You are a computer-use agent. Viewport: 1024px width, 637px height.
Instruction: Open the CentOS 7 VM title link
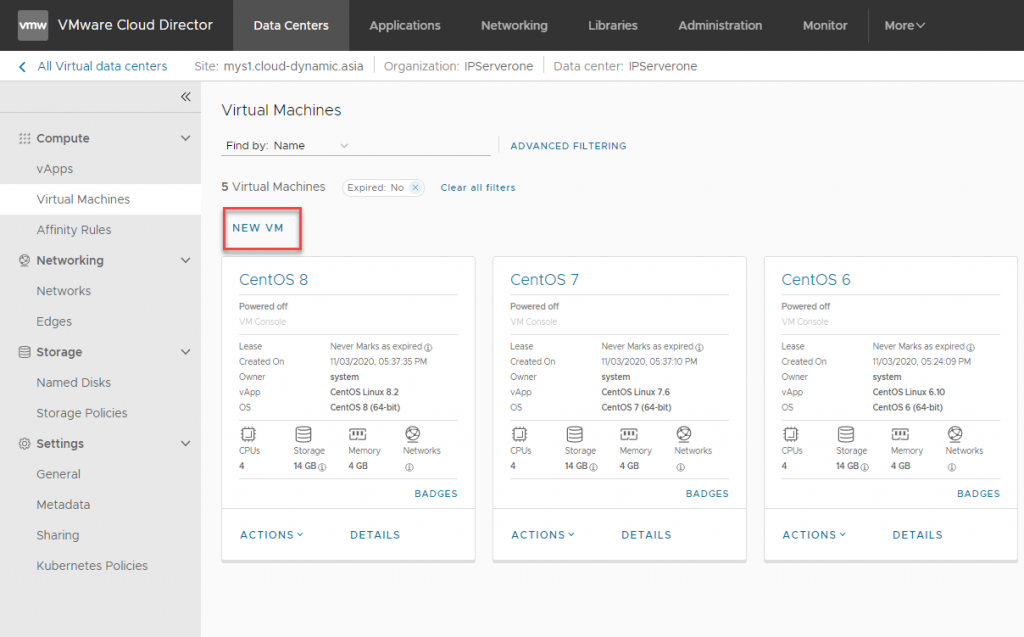[545, 280]
